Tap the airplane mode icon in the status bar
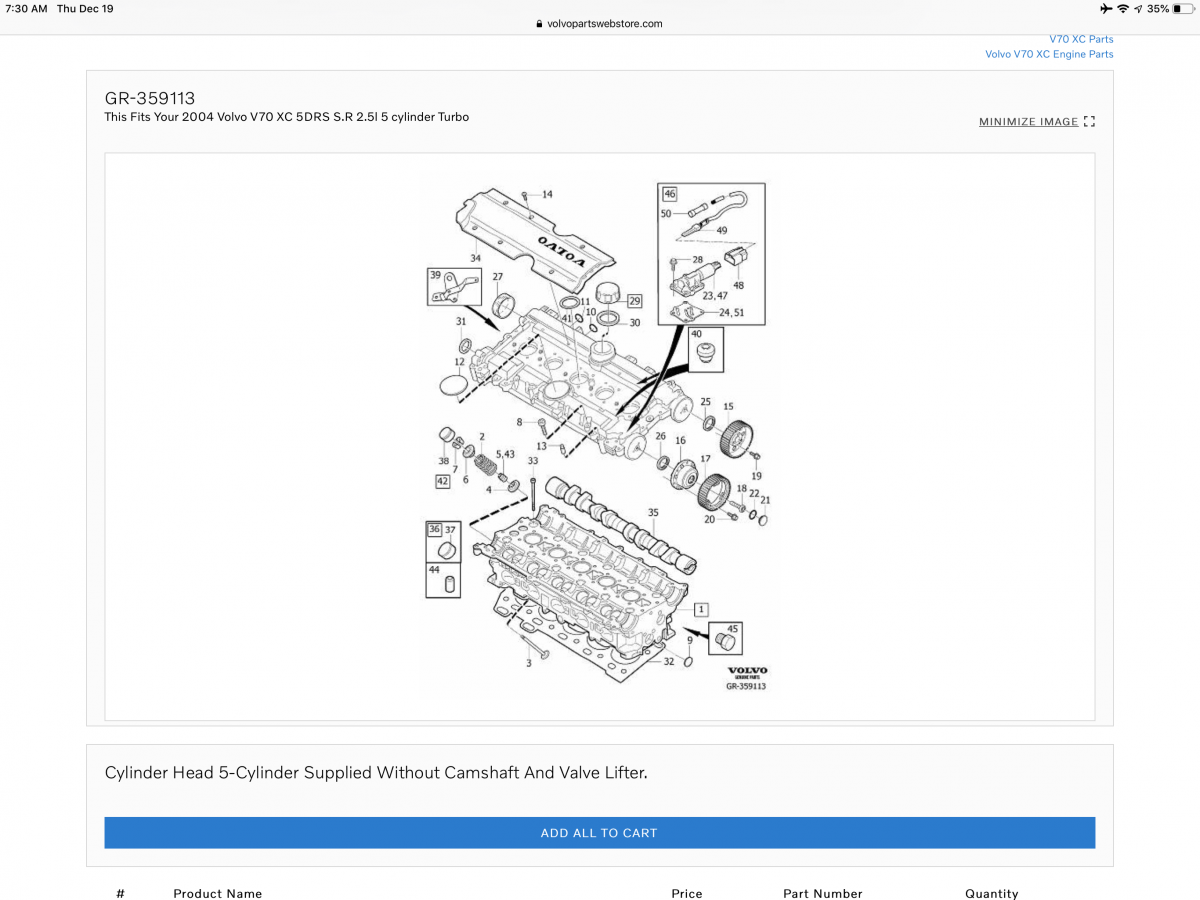 click(x=1107, y=8)
